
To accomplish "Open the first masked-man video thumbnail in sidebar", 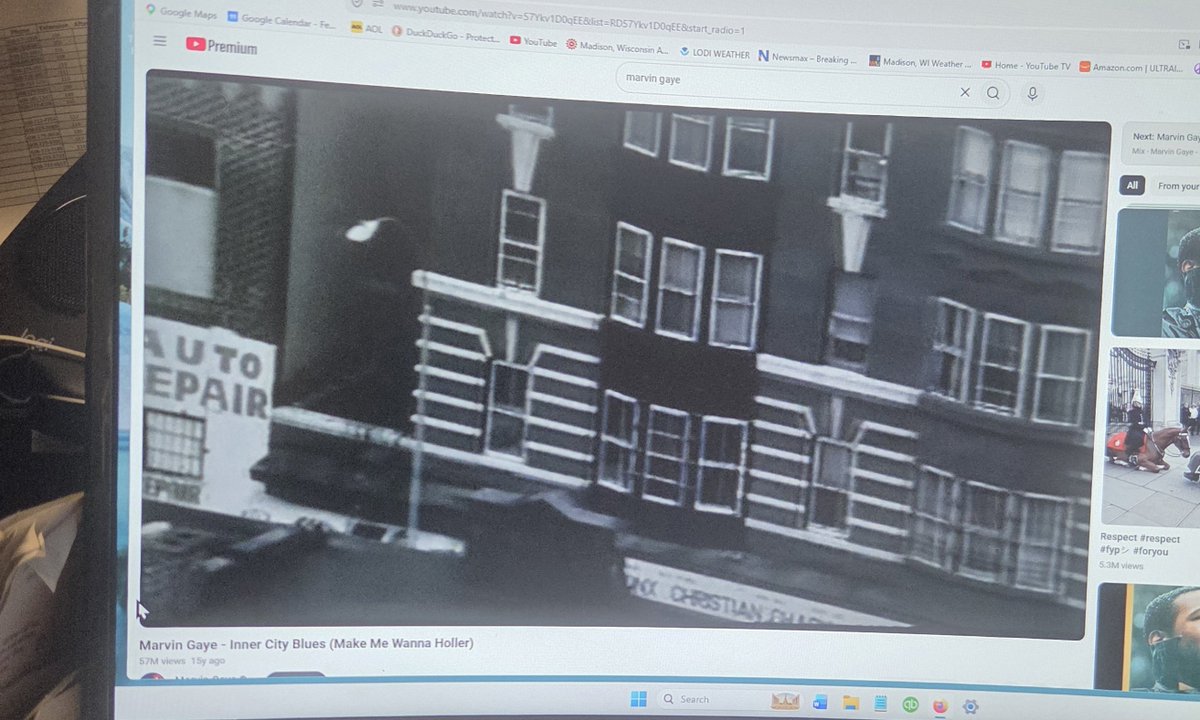I will point(1158,272).
